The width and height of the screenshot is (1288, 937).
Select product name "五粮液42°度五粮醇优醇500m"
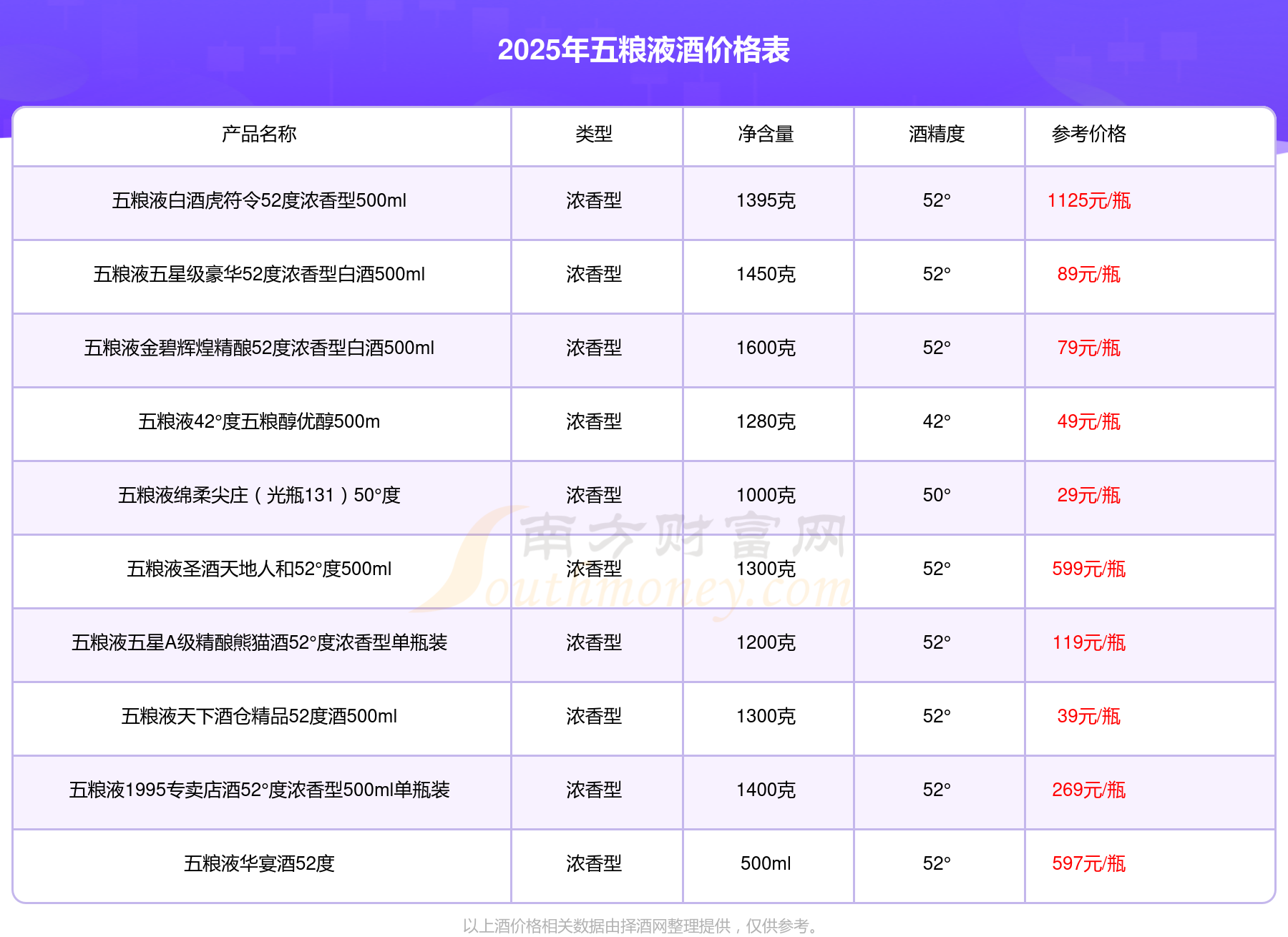(x=259, y=421)
